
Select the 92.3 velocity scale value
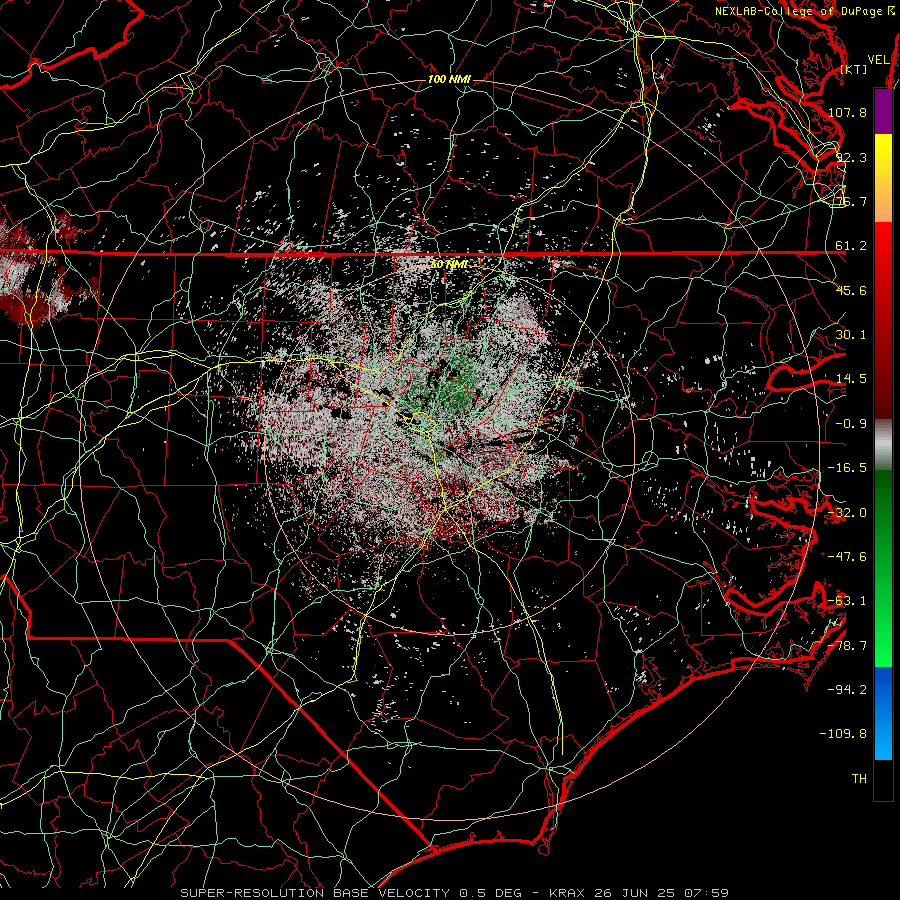[851, 157]
